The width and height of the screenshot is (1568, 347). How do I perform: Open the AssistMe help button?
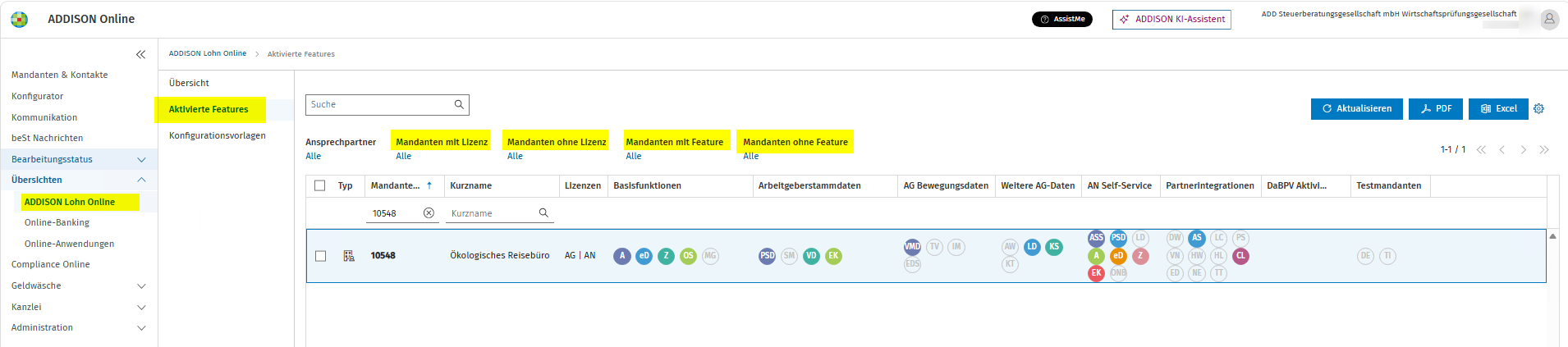pyautogui.click(x=1062, y=19)
